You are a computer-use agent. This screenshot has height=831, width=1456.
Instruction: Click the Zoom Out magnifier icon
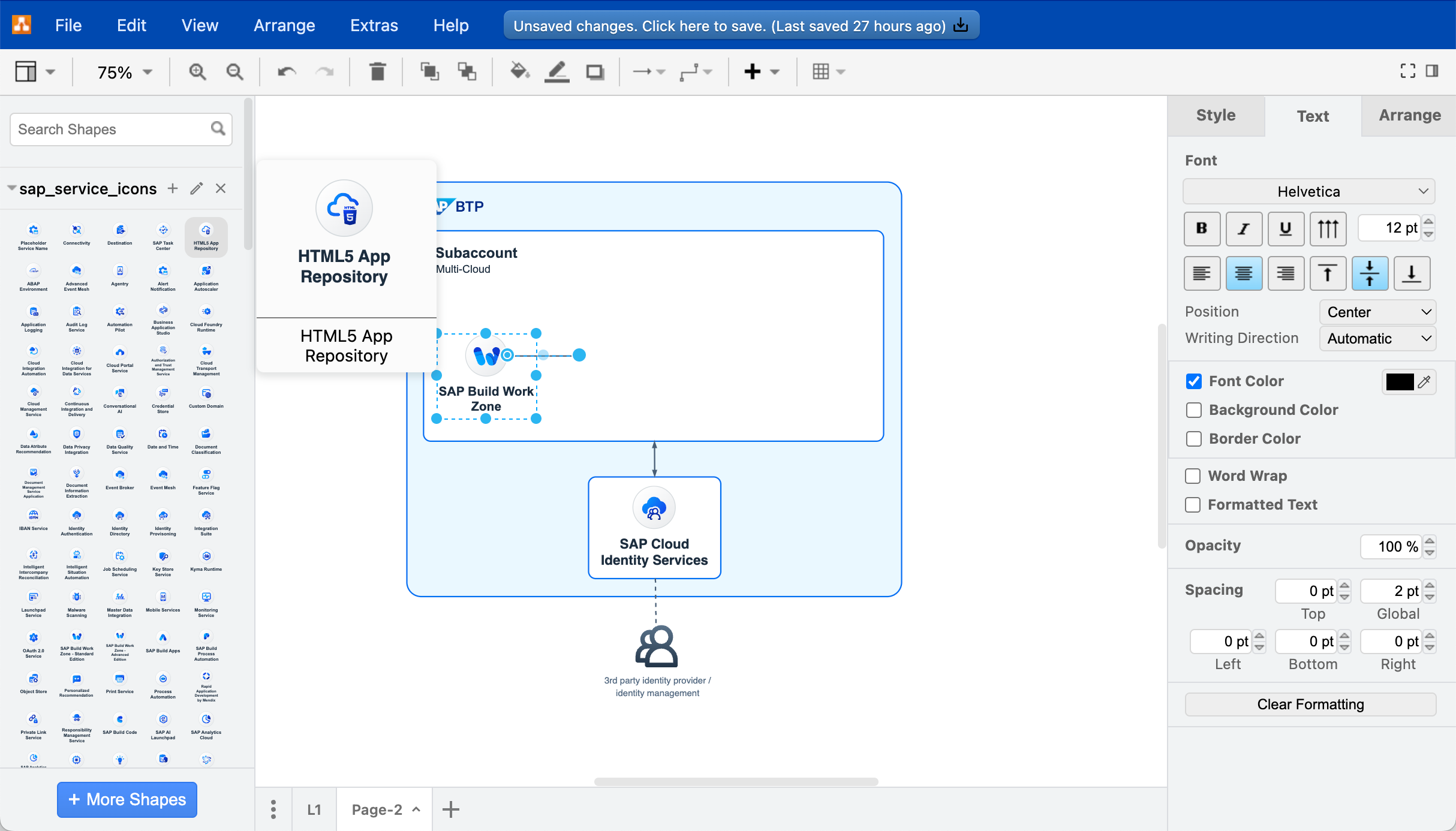(x=234, y=72)
